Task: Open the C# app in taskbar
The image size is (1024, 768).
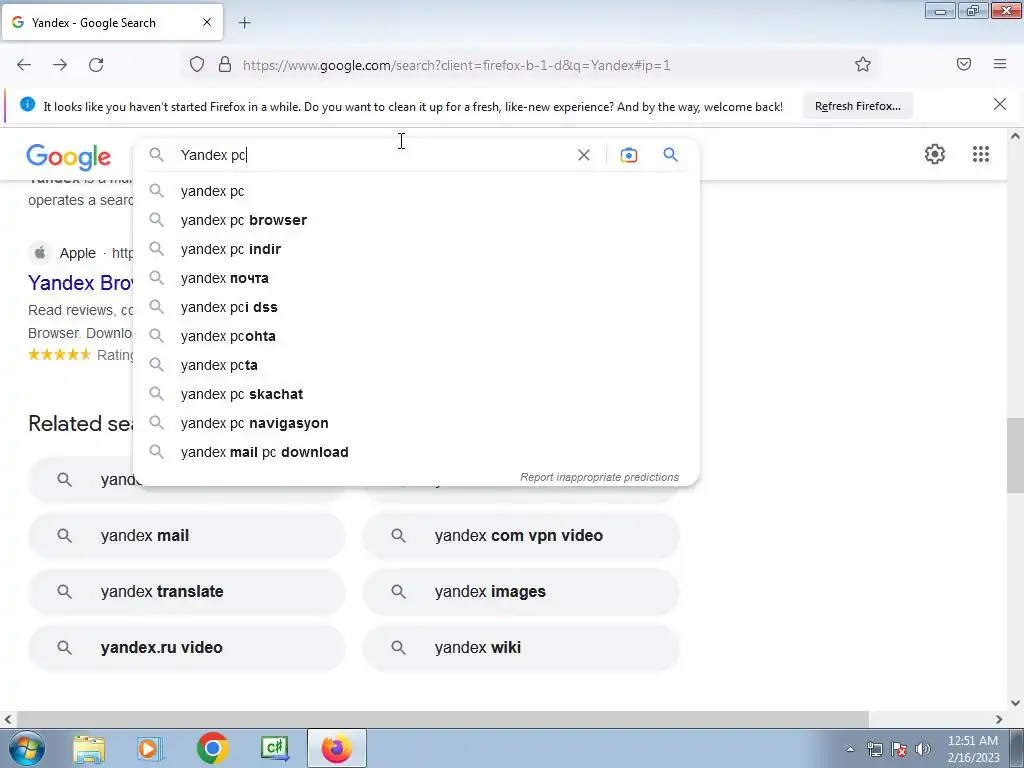Action: point(274,748)
